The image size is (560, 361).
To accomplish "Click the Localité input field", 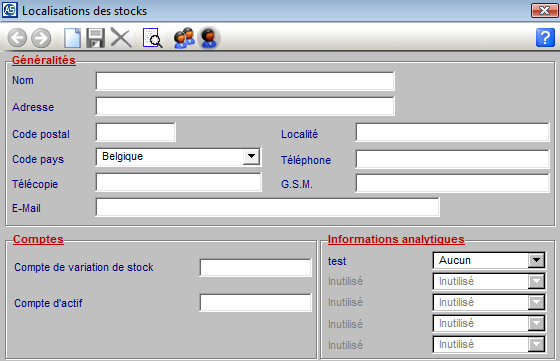I will coord(452,132).
